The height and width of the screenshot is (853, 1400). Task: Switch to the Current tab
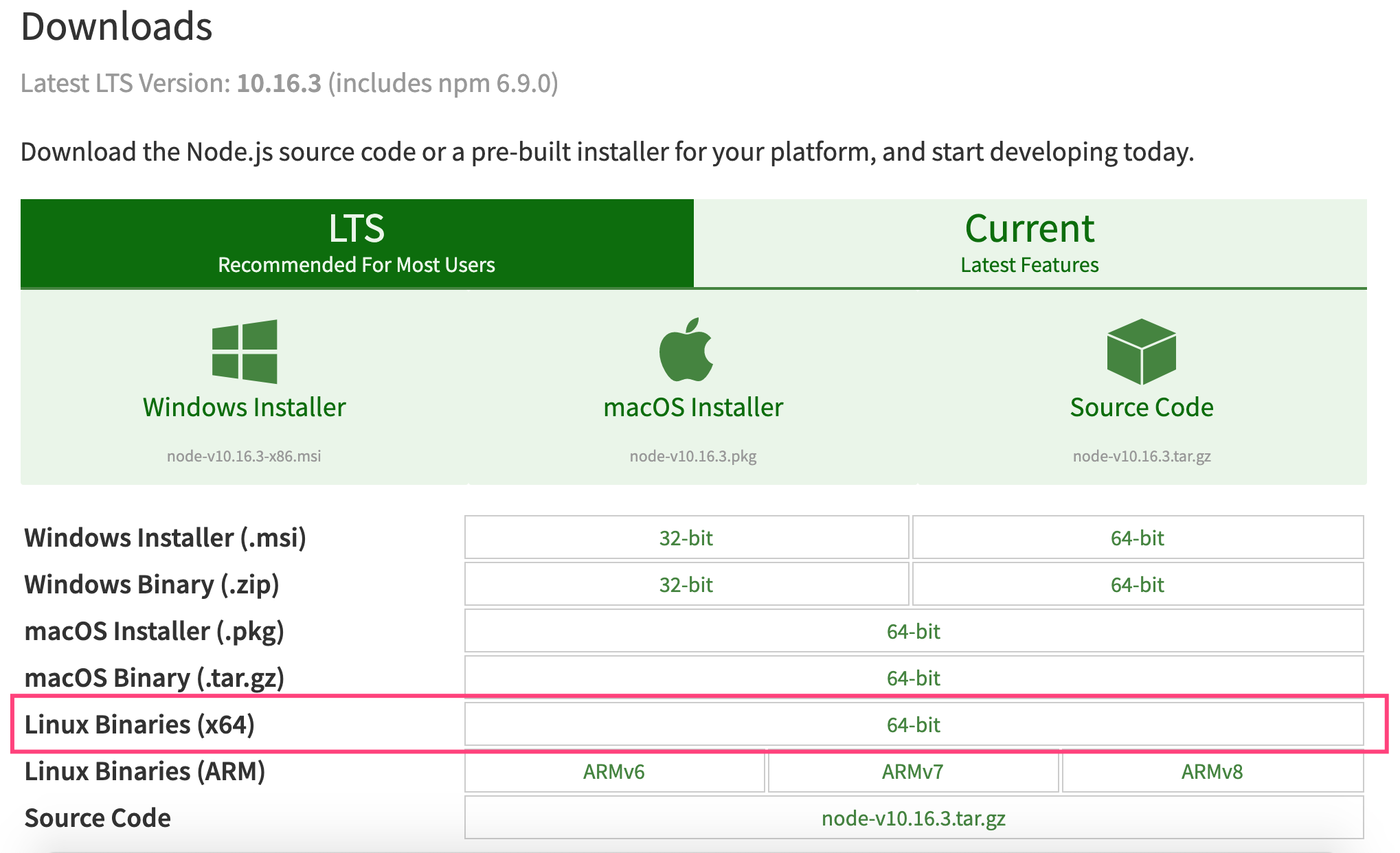pyautogui.click(x=1029, y=243)
